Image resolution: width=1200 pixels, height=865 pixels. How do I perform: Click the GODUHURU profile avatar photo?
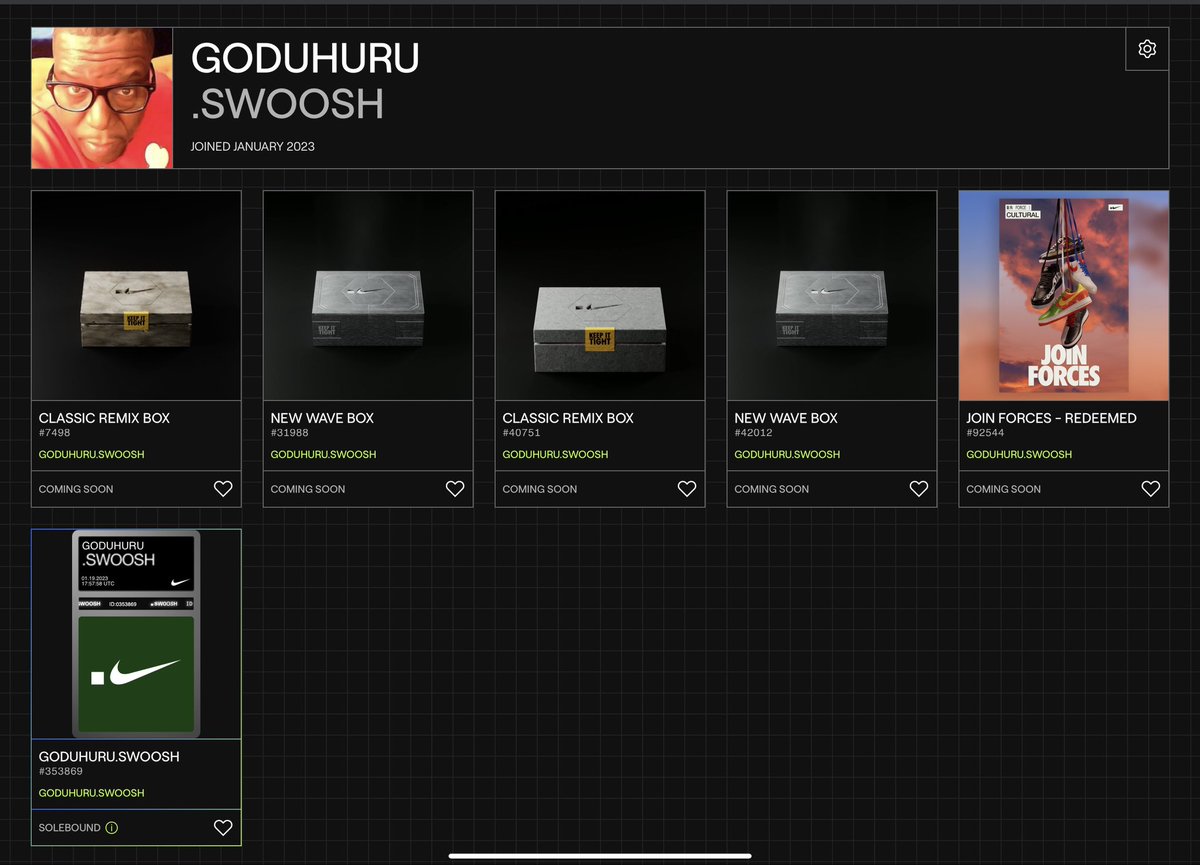pyautogui.click(x=102, y=98)
